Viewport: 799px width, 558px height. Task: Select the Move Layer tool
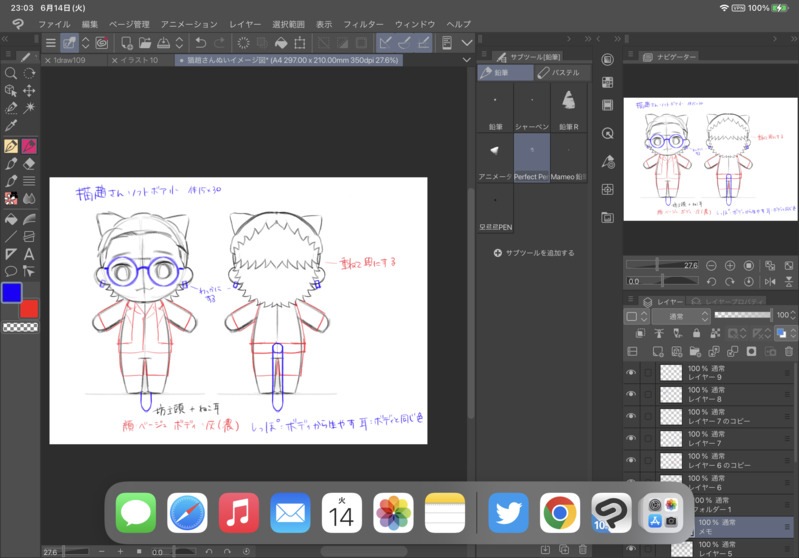coord(29,91)
